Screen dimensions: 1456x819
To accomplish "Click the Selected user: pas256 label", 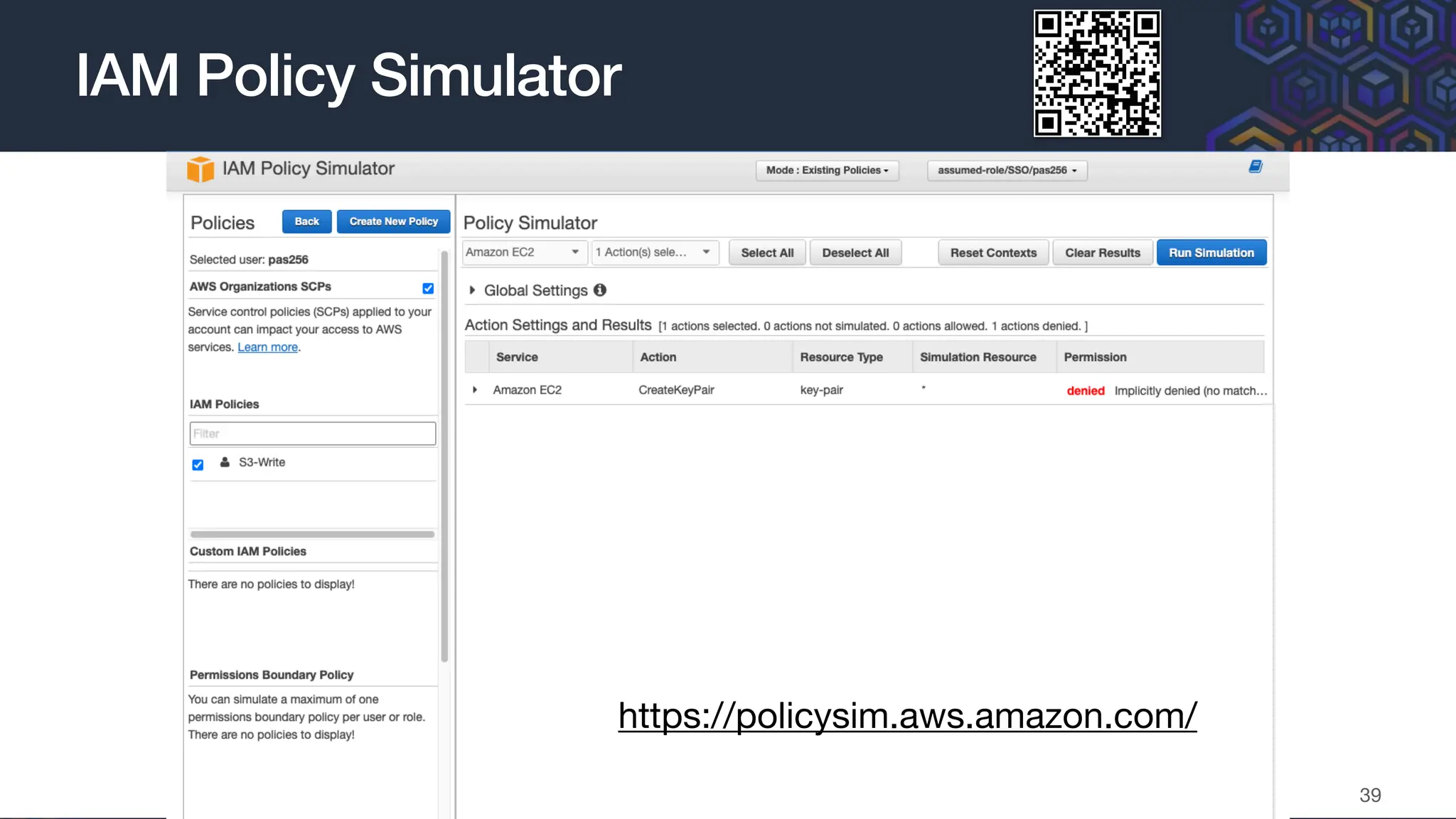I will 249,259.
